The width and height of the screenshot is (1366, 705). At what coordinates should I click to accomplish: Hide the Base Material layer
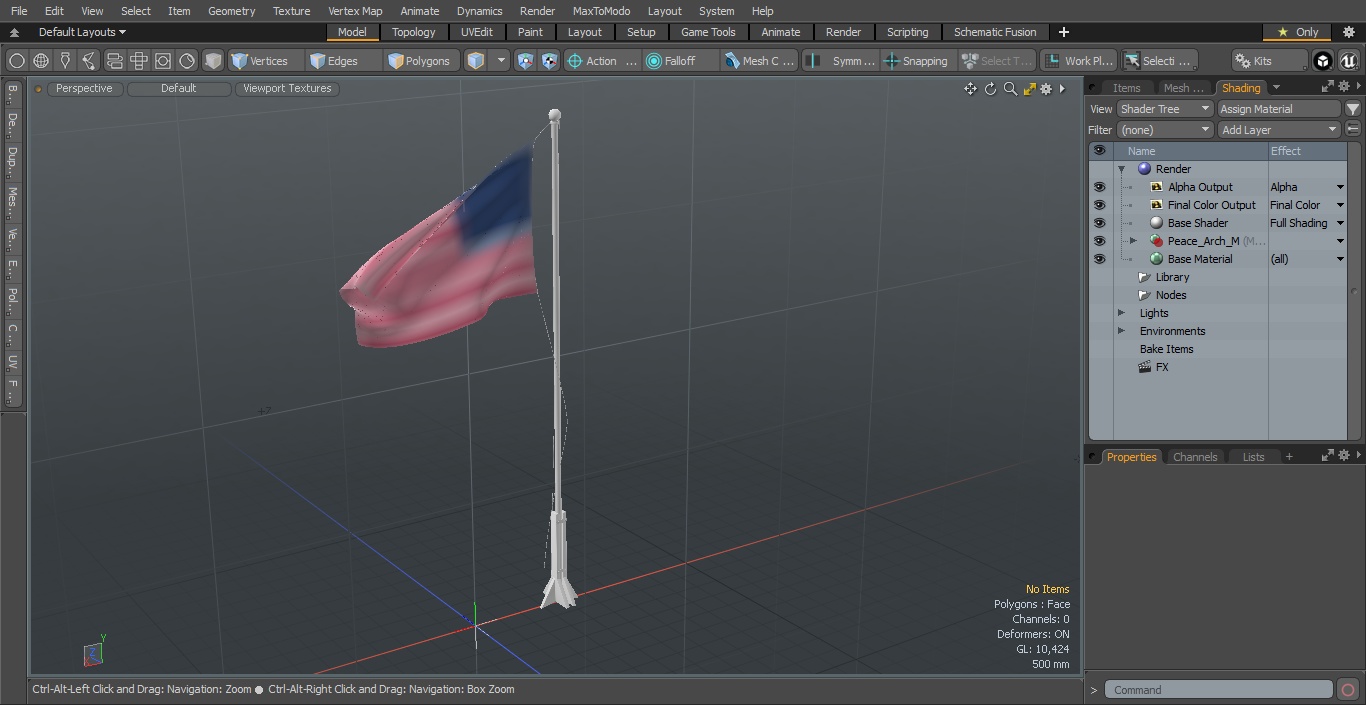click(1099, 259)
